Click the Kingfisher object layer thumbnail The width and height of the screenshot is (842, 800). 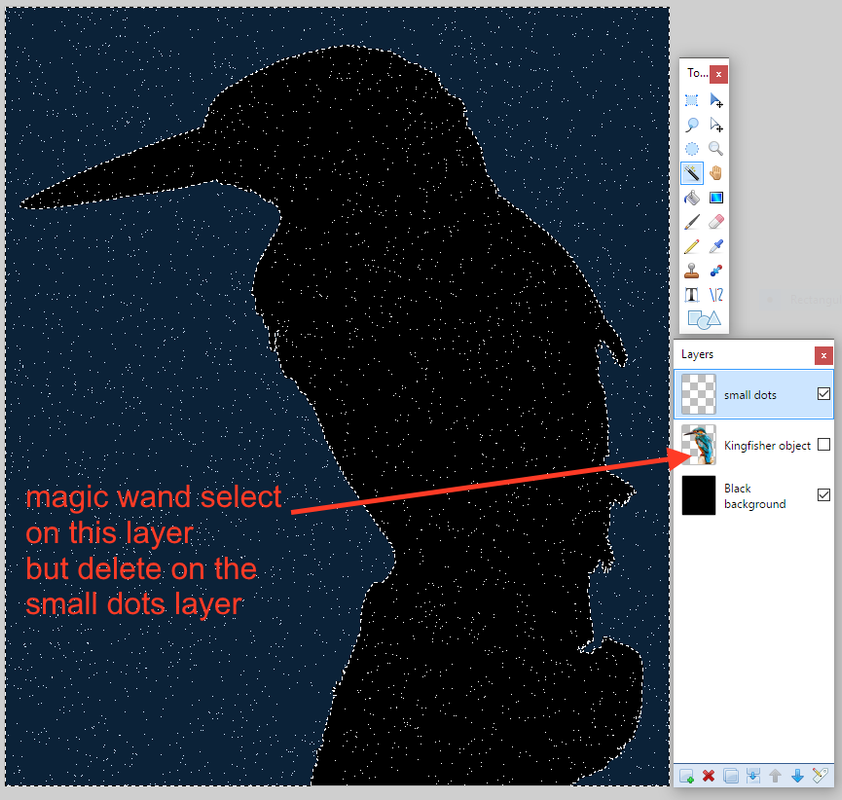[x=699, y=445]
